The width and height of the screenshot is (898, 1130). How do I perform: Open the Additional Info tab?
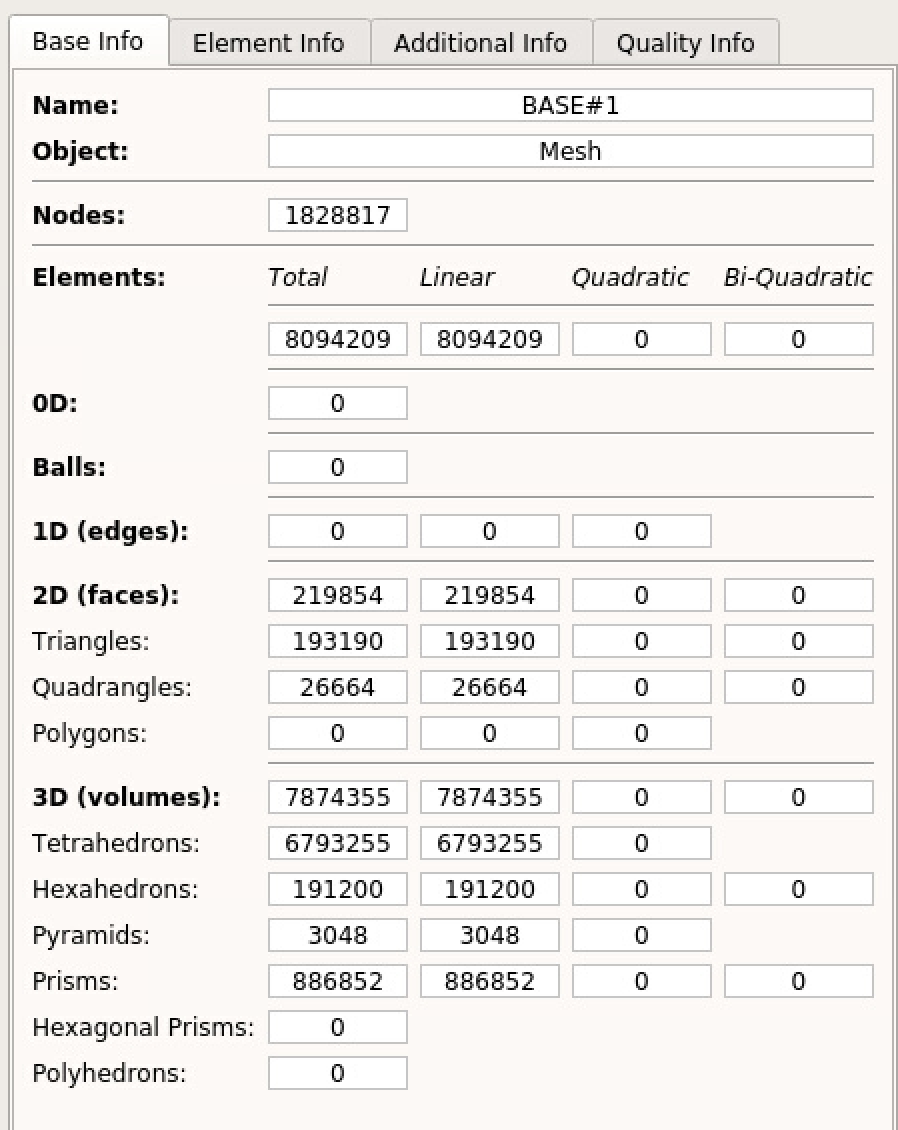tap(480, 43)
